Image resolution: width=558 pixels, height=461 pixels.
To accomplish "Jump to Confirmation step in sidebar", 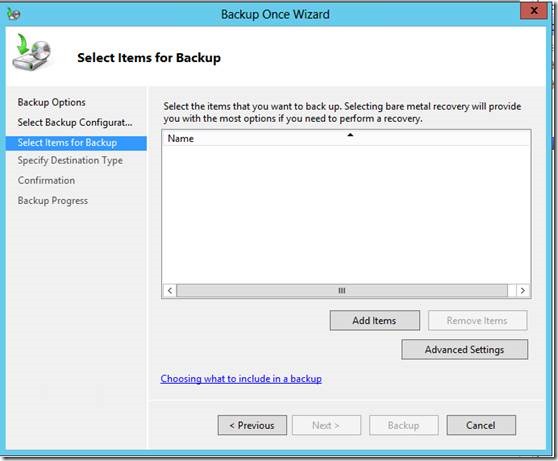I will [x=46, y=180].
